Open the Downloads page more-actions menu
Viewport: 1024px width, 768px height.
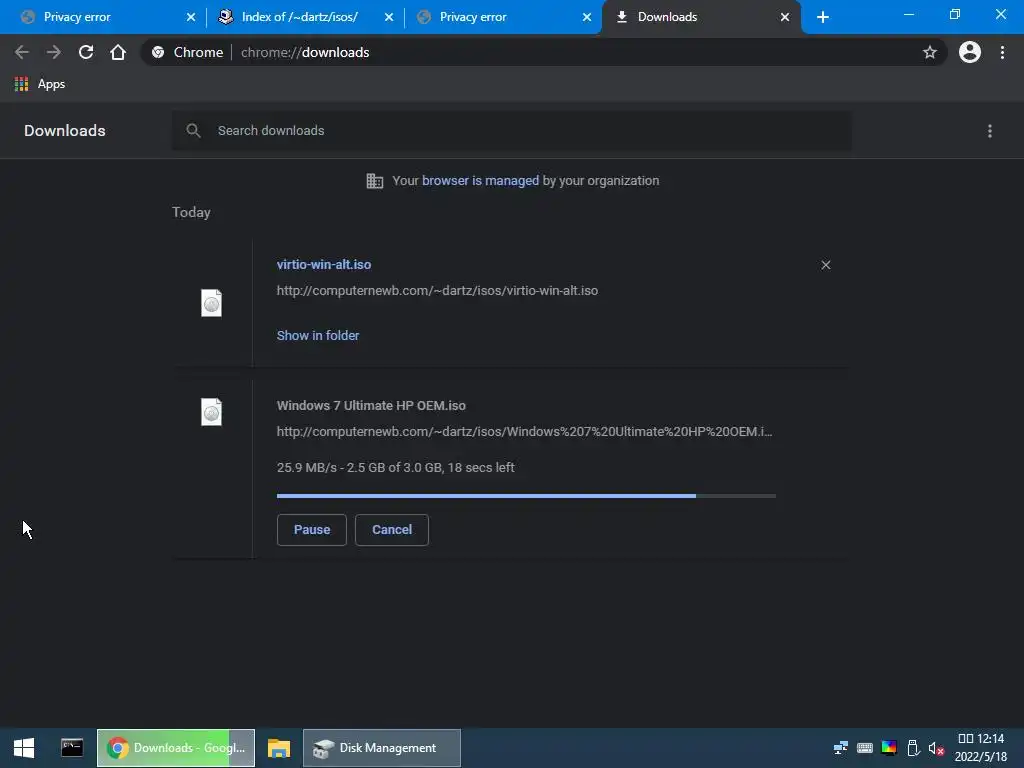(990, 131)
